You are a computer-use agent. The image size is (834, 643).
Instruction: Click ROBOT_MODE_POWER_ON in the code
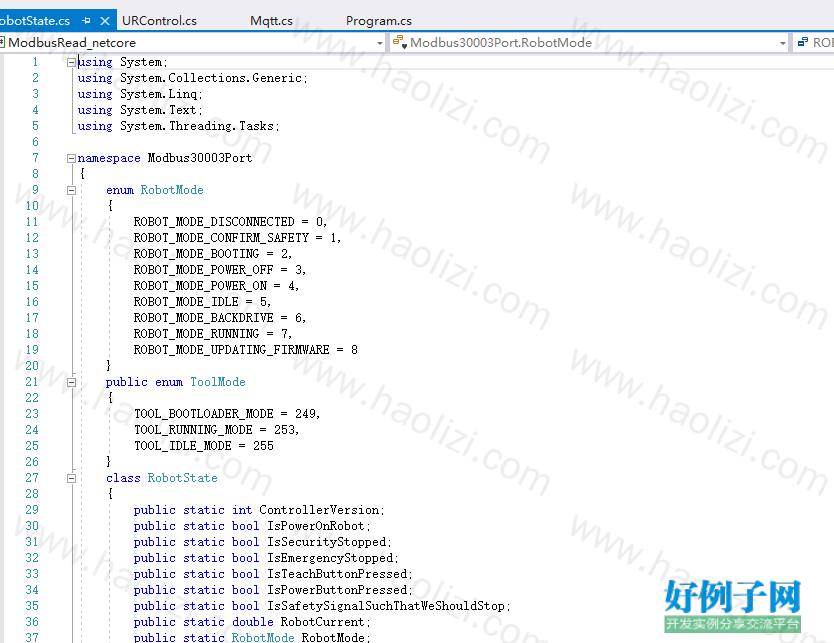(200, 286)
